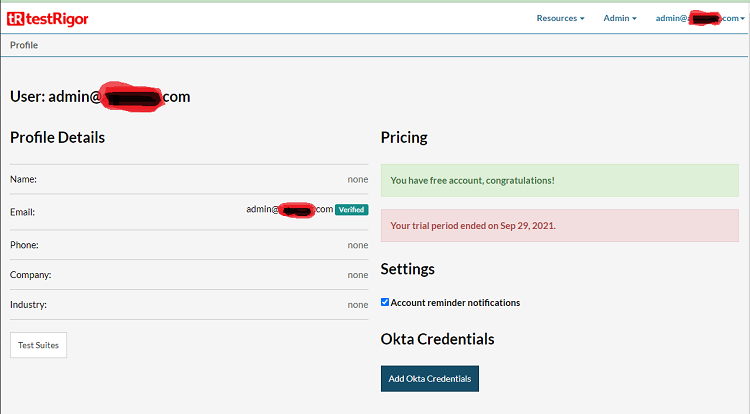This screenshot has height=414, width=750.
Task: Click the Company field value
Action: (357, 275)
